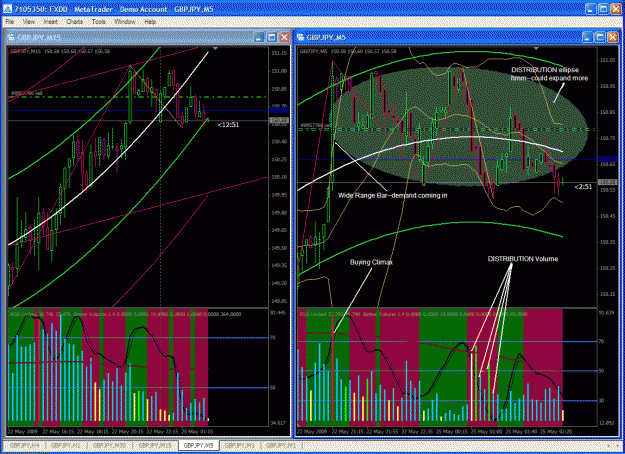Click the current price tag on M15 scale
Screen dimensions: 625x454
[x=279, y=120]
